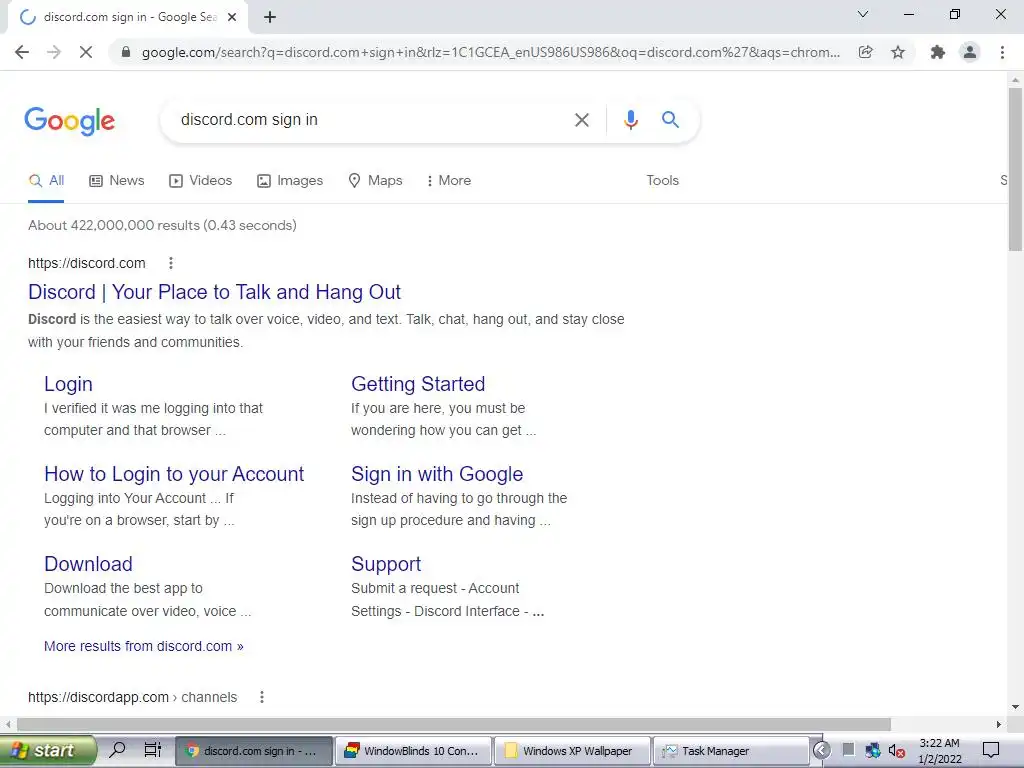Screen dimensions: 1024x768
Task: Open the Chrome profile avatar
Action: (970, 52)
